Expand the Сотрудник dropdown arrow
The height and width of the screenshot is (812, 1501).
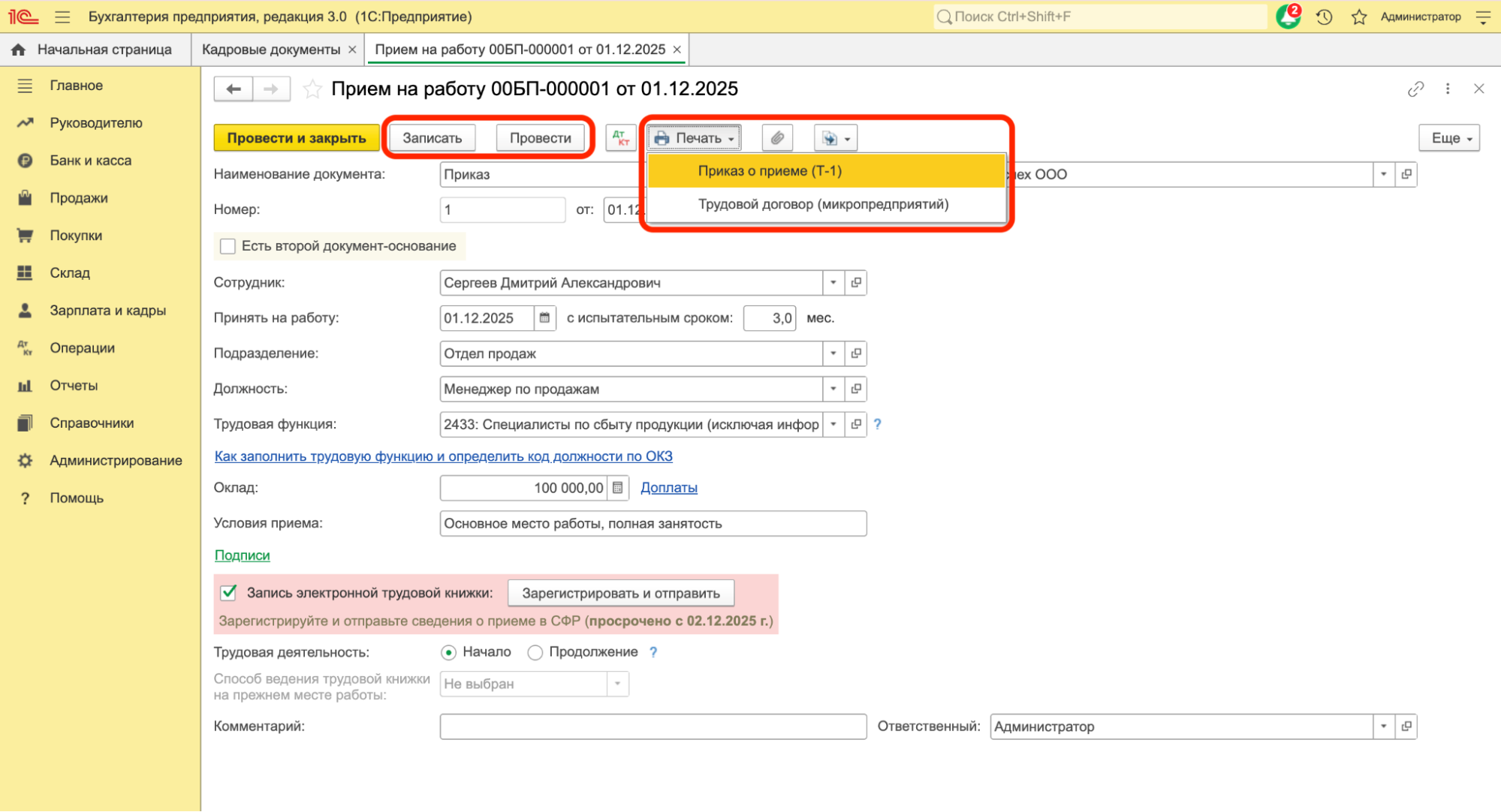pyautogui.click(x=833, y=283)
